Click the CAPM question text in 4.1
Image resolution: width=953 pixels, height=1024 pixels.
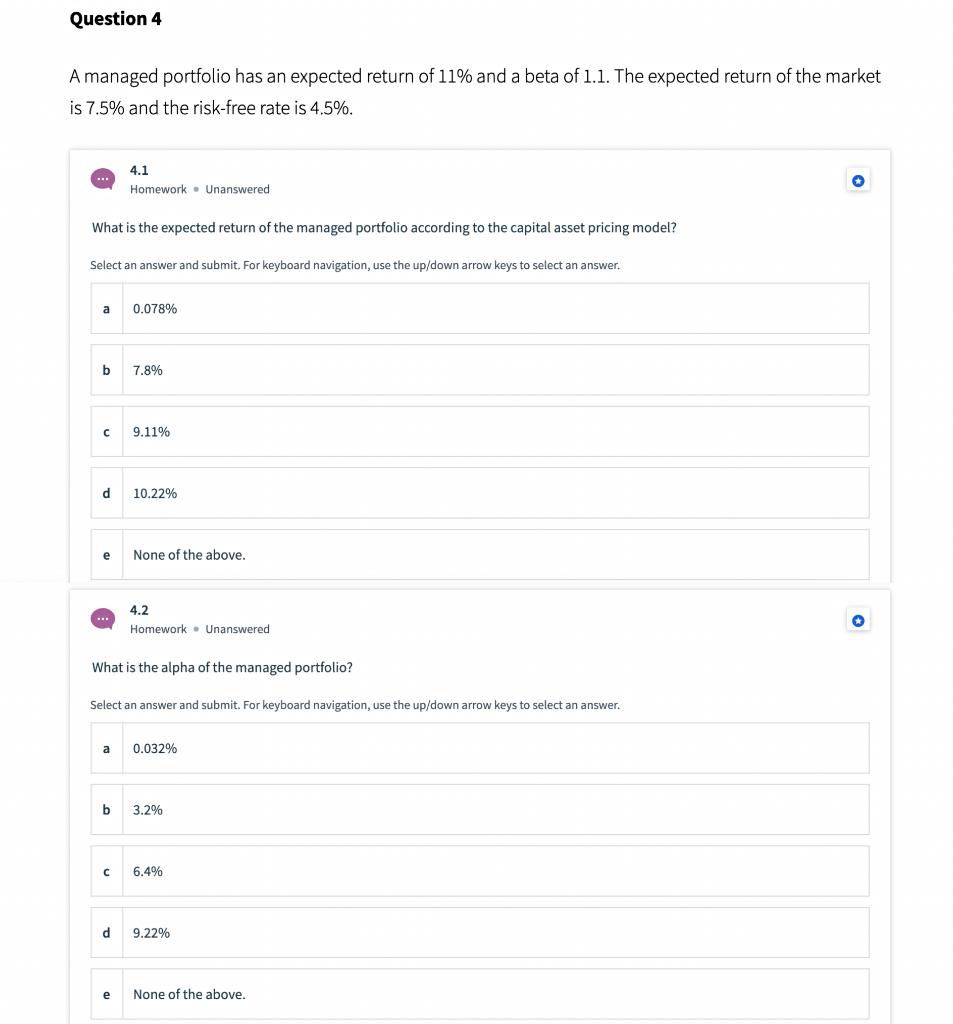tap(383, 227)
